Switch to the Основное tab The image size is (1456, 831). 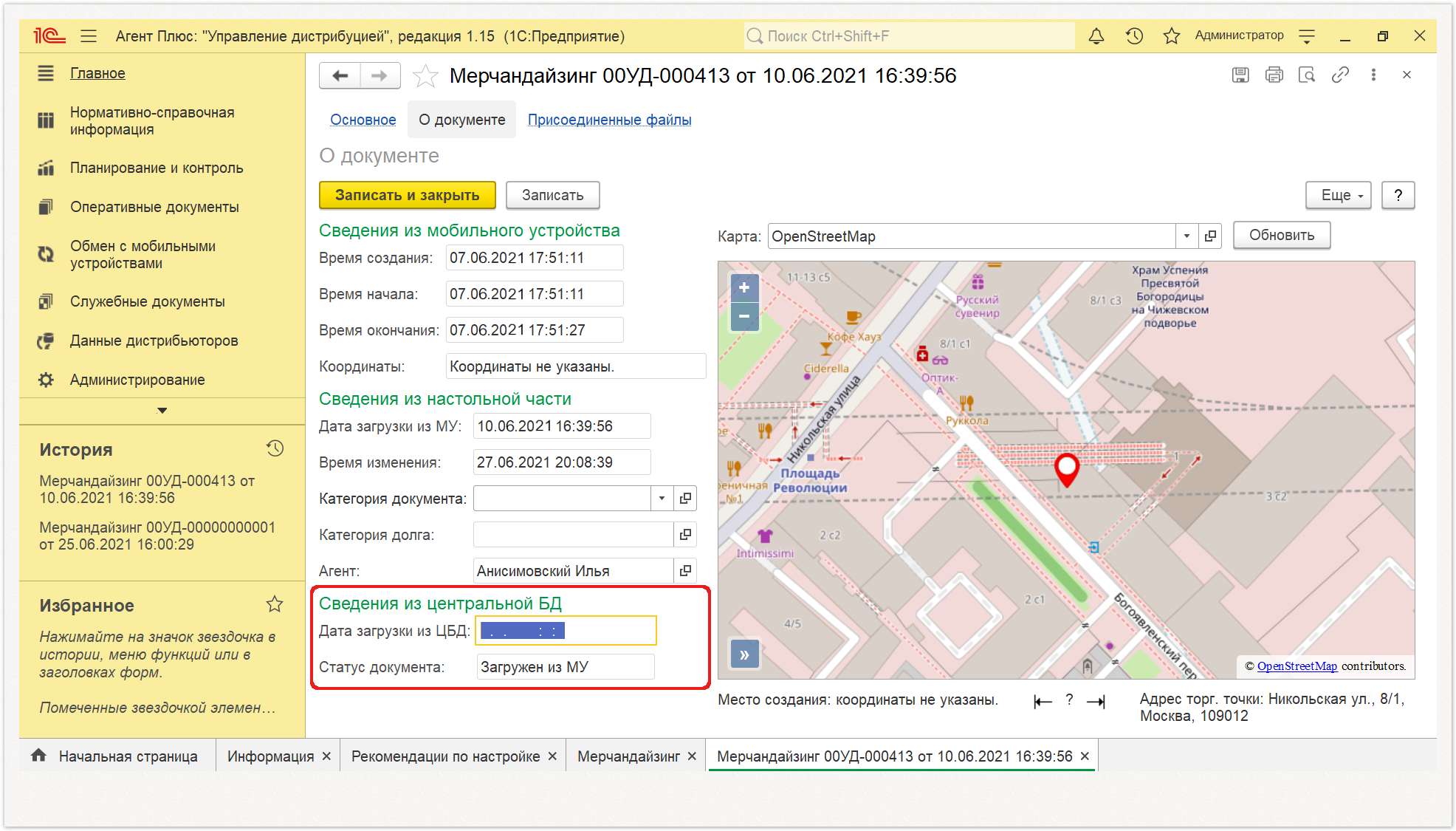(363, 120)
